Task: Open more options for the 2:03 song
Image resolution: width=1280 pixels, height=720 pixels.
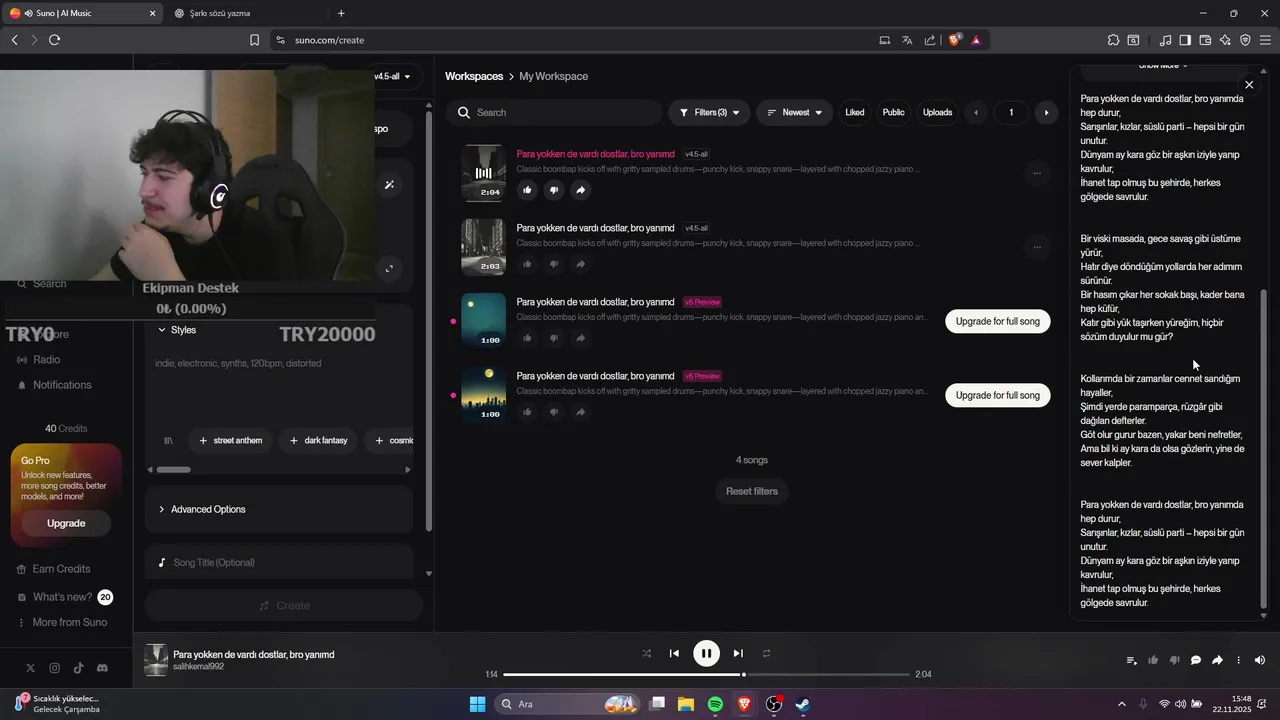Action: point(1037,247)
